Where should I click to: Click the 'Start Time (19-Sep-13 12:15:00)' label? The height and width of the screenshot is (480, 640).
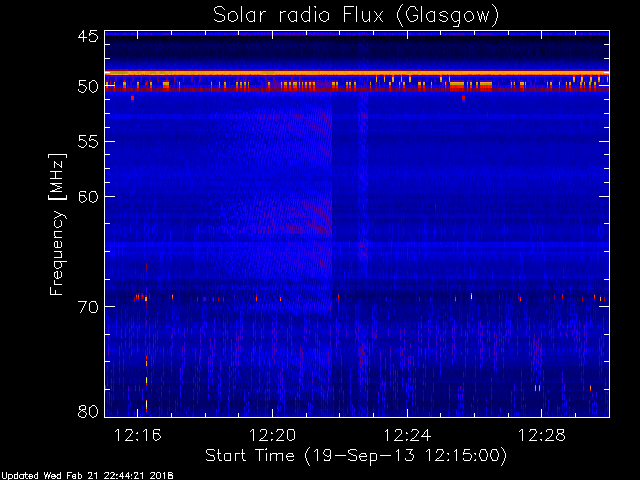(x=356, y=456)
